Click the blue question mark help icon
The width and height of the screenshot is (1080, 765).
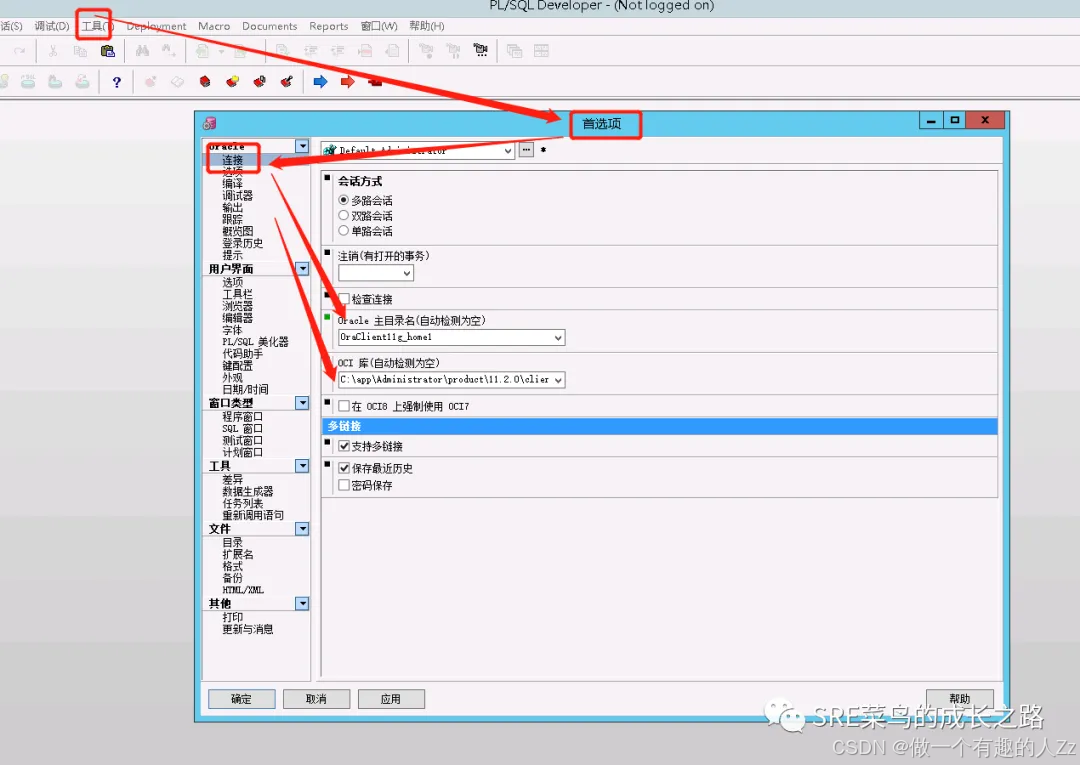coord(116,82)
